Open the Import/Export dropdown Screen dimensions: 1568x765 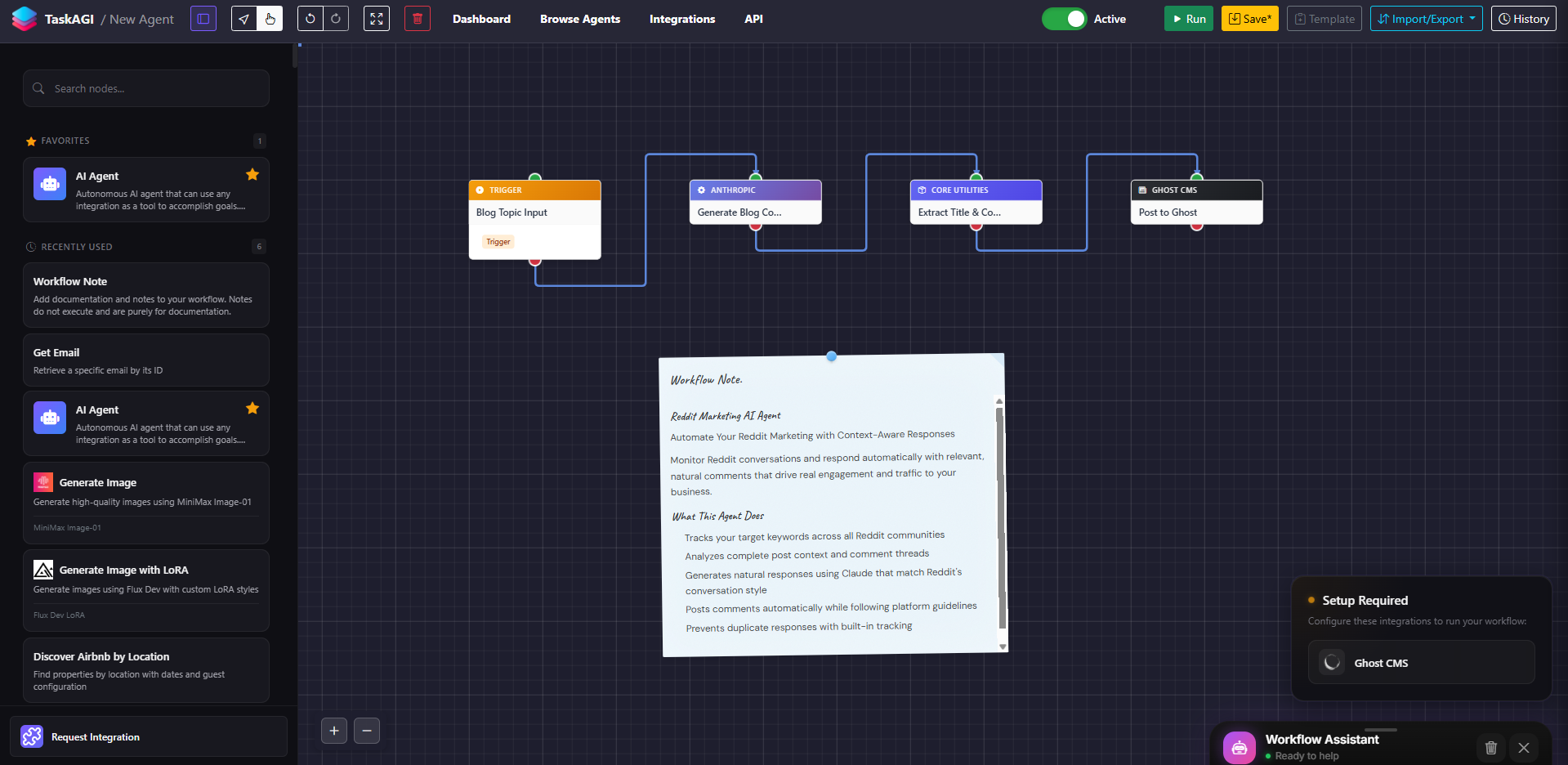[1426, 18]
